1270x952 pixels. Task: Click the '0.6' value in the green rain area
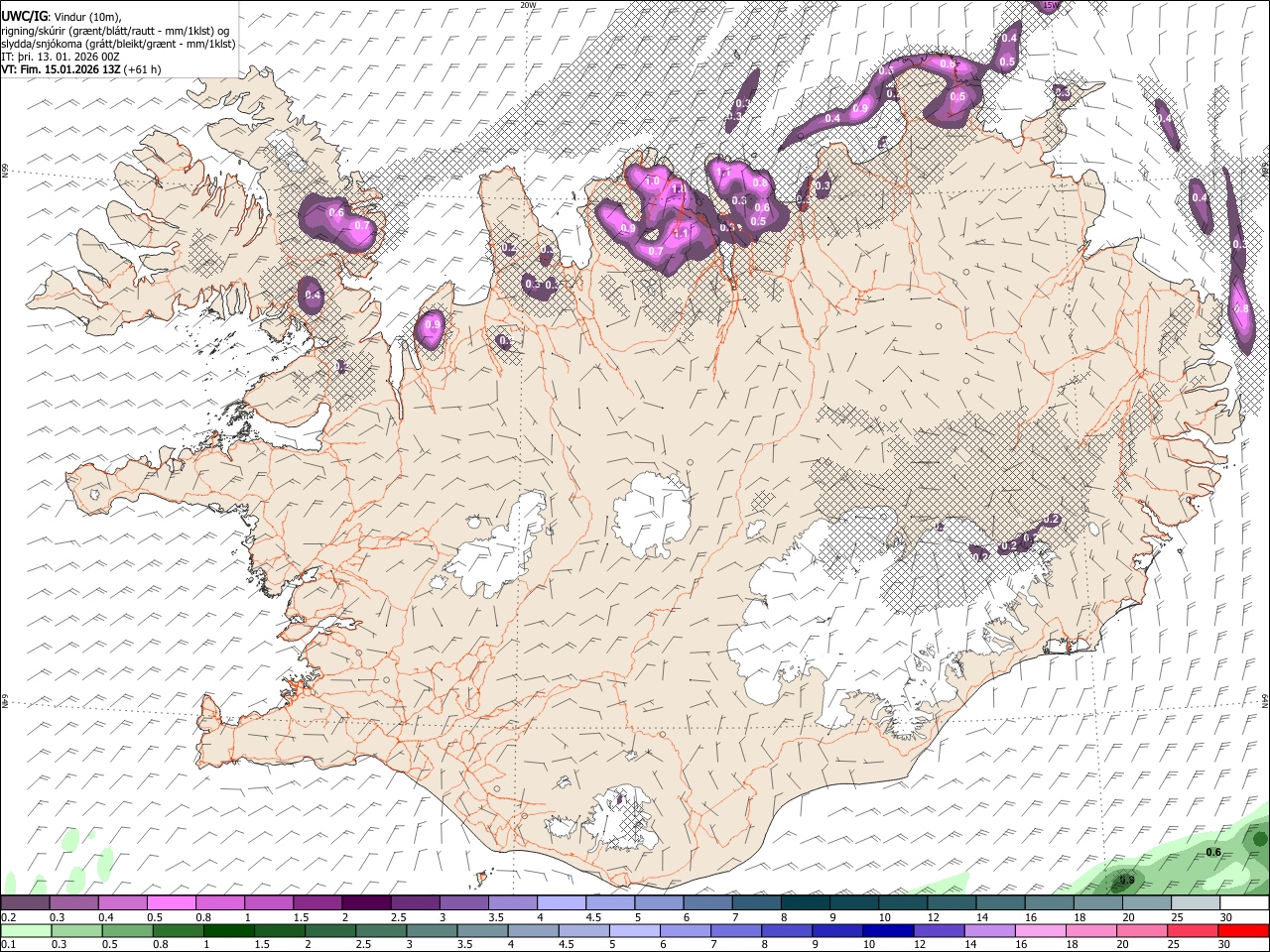point(1213,853)
